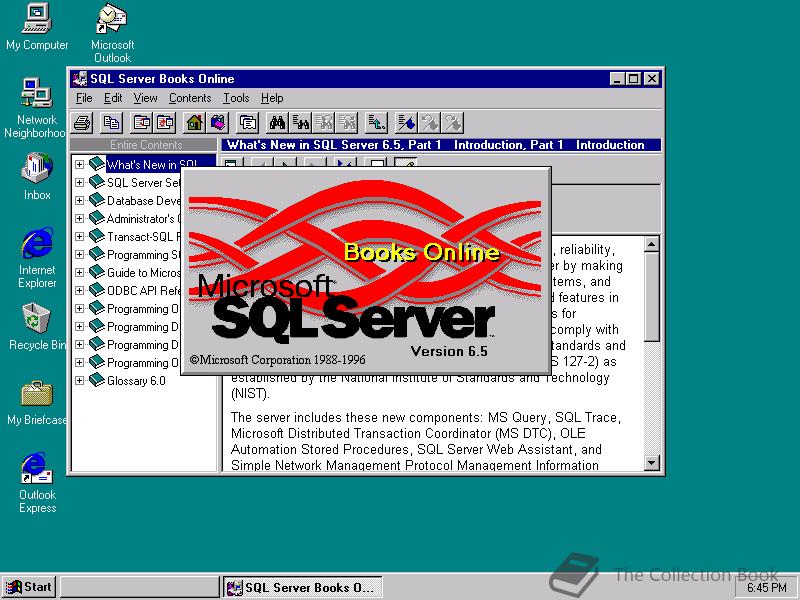800x600 pixels.
Task: Expand the Guide to Microsoft node
Action: [79, 272]
